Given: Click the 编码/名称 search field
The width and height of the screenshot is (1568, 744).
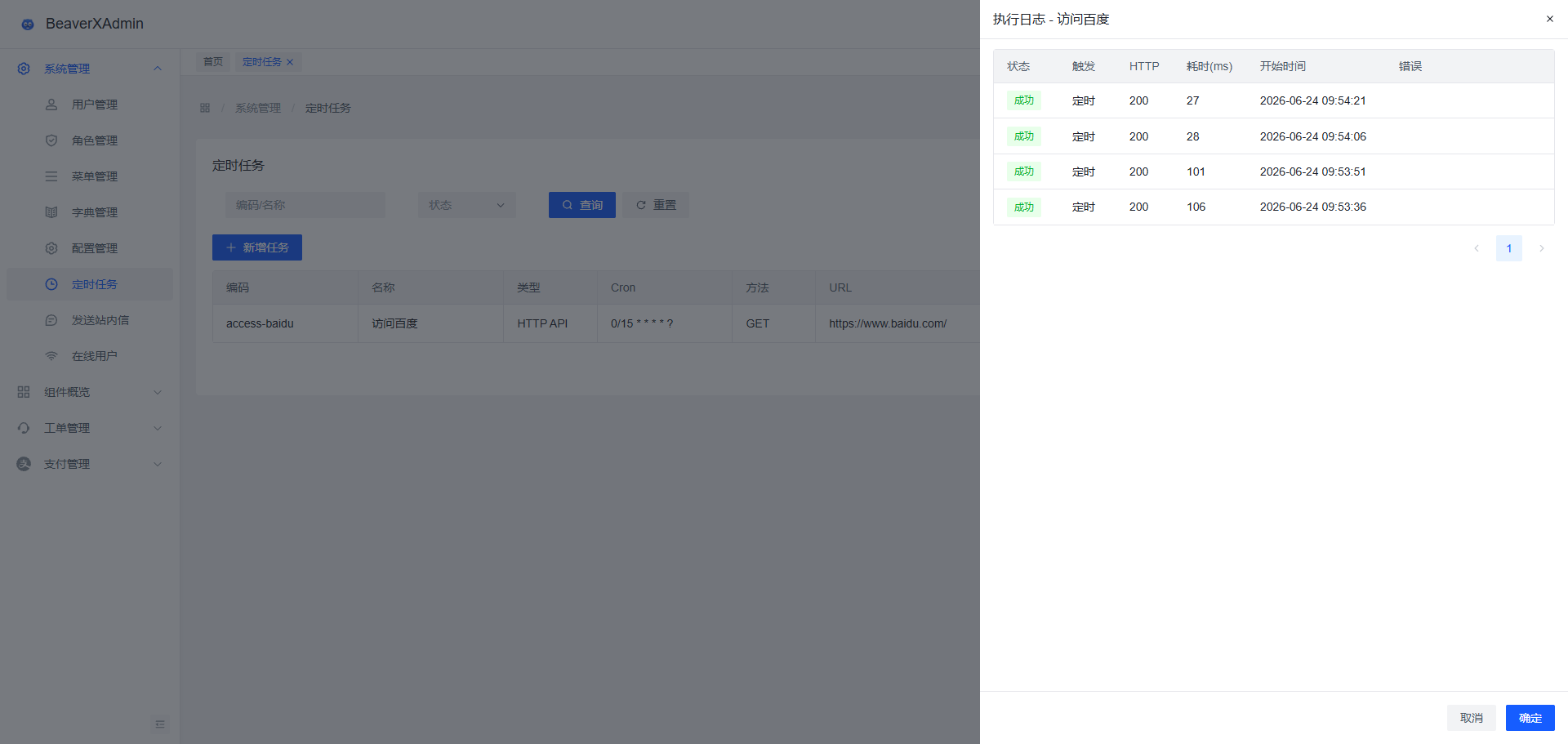Looking at the screenshot, I should [305, 205].
